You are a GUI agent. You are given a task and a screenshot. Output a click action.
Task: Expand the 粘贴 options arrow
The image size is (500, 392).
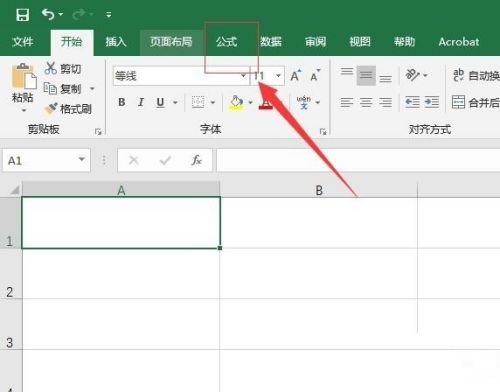[x=23, y=110]
